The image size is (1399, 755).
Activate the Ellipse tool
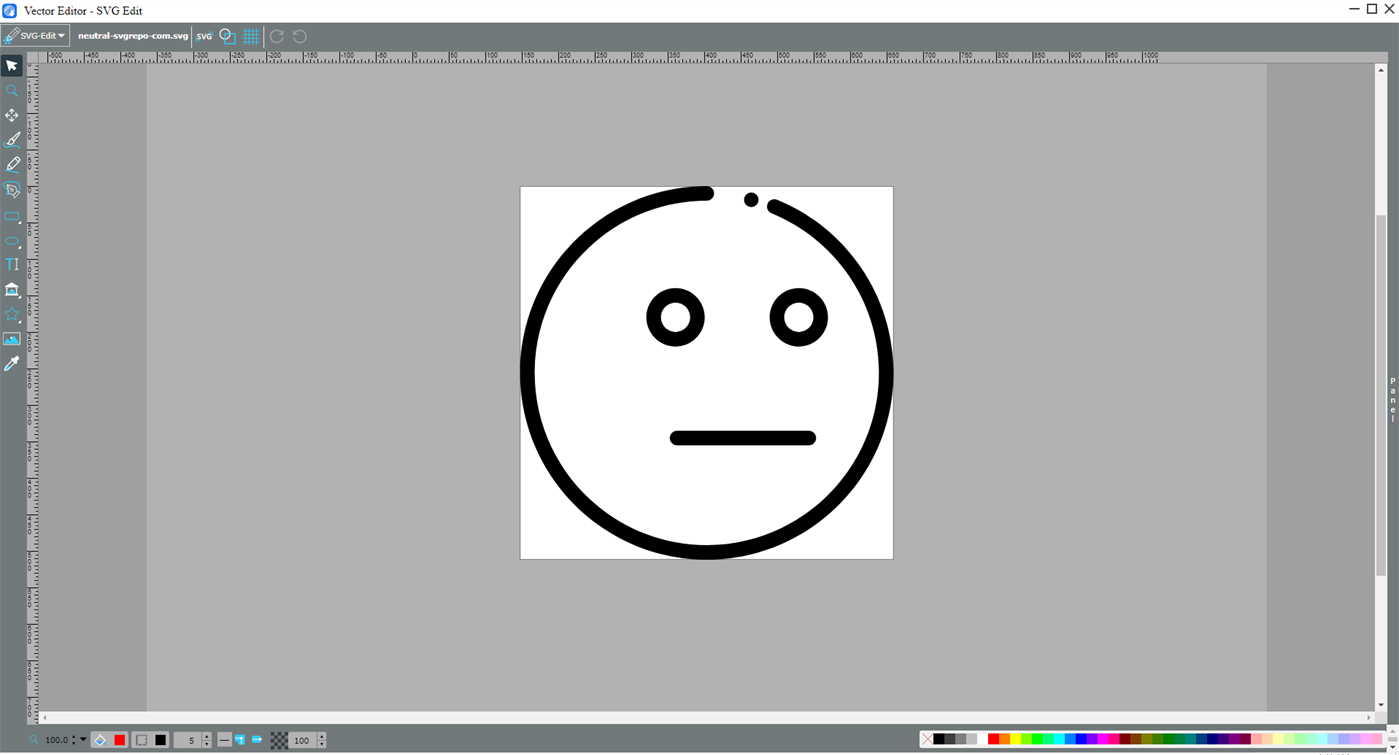12,241
